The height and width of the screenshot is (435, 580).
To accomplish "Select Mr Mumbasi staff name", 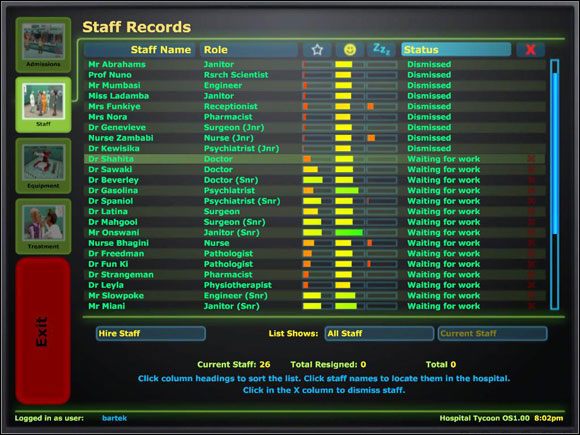I will click(x=114, y=85).
